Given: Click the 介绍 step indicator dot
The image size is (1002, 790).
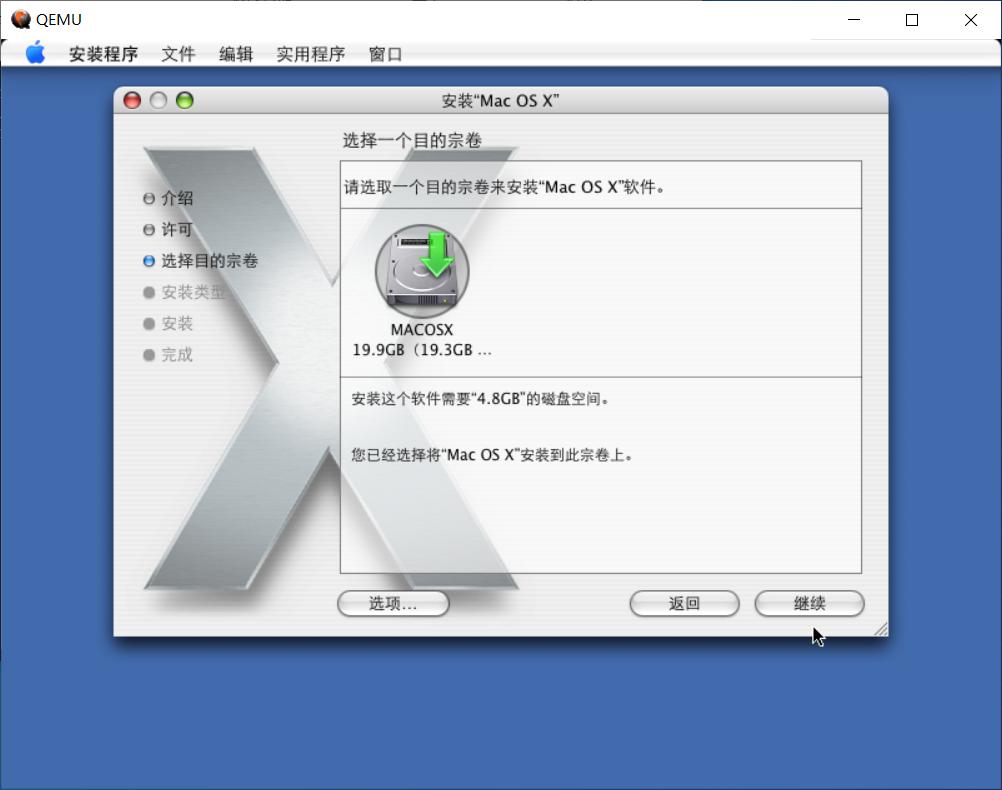Looking at the screenshot, I should [x=148, y=198].
